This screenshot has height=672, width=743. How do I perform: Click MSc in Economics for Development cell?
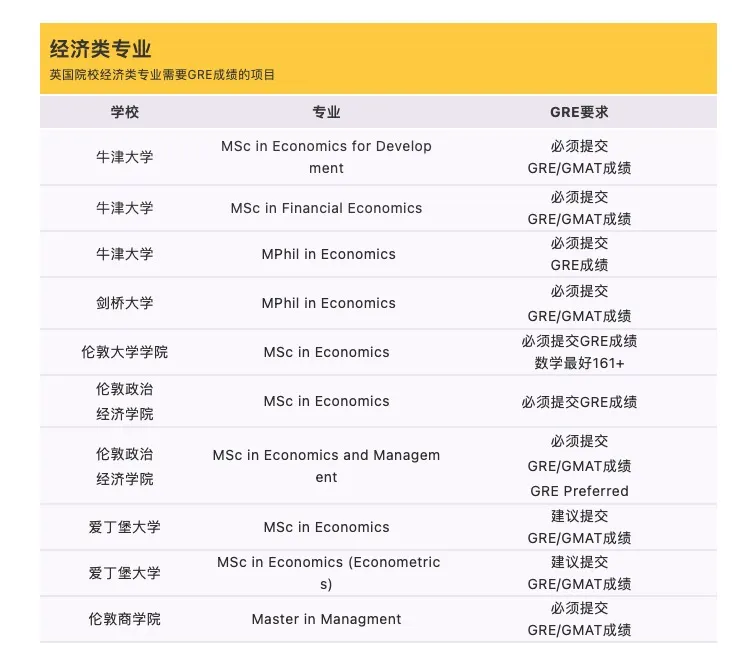coord(326,157)
